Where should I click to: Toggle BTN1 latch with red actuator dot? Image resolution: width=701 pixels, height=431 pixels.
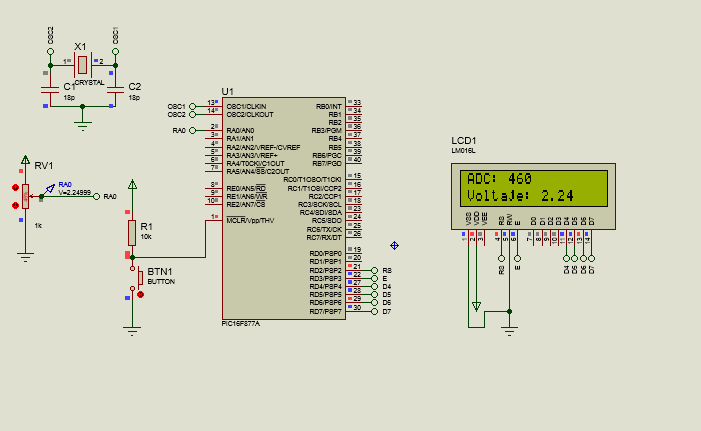[x=140, y=294]
